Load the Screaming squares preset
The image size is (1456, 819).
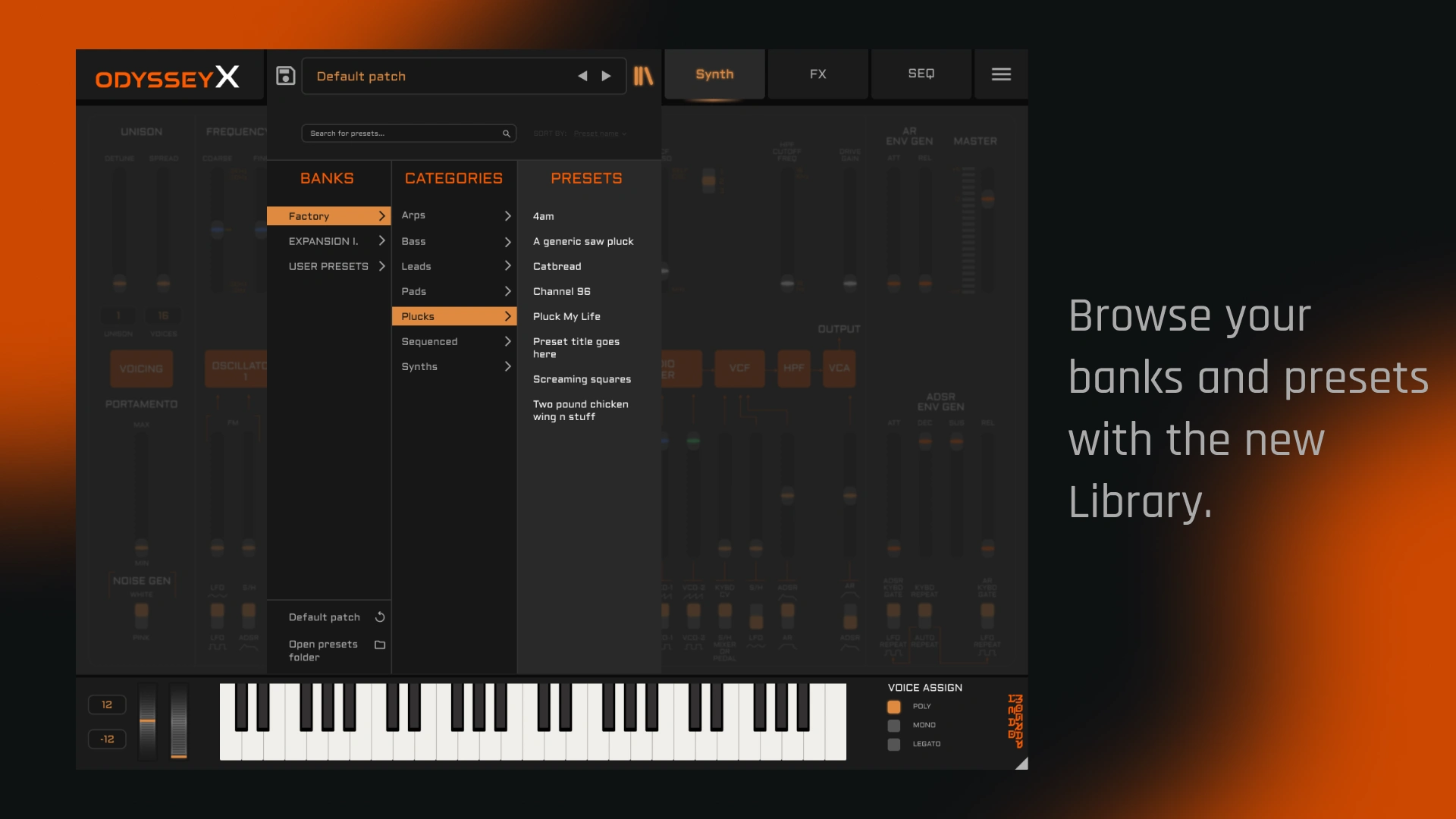click(582, 379)
